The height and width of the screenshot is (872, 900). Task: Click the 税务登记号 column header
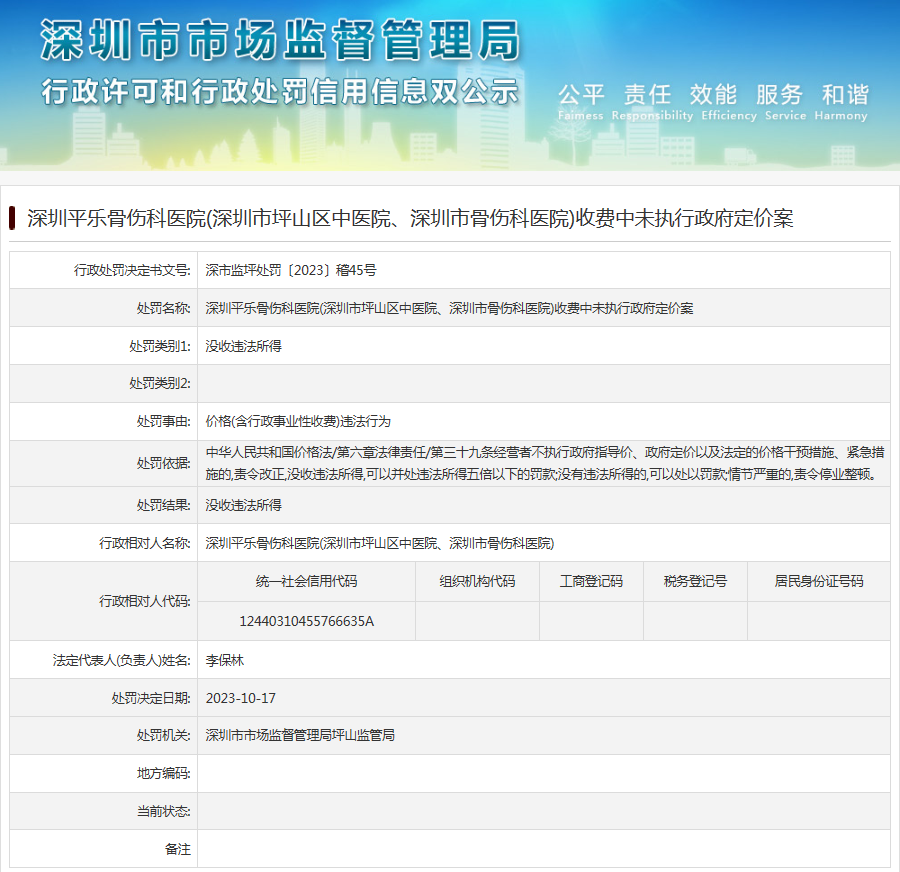click(695, 582)
